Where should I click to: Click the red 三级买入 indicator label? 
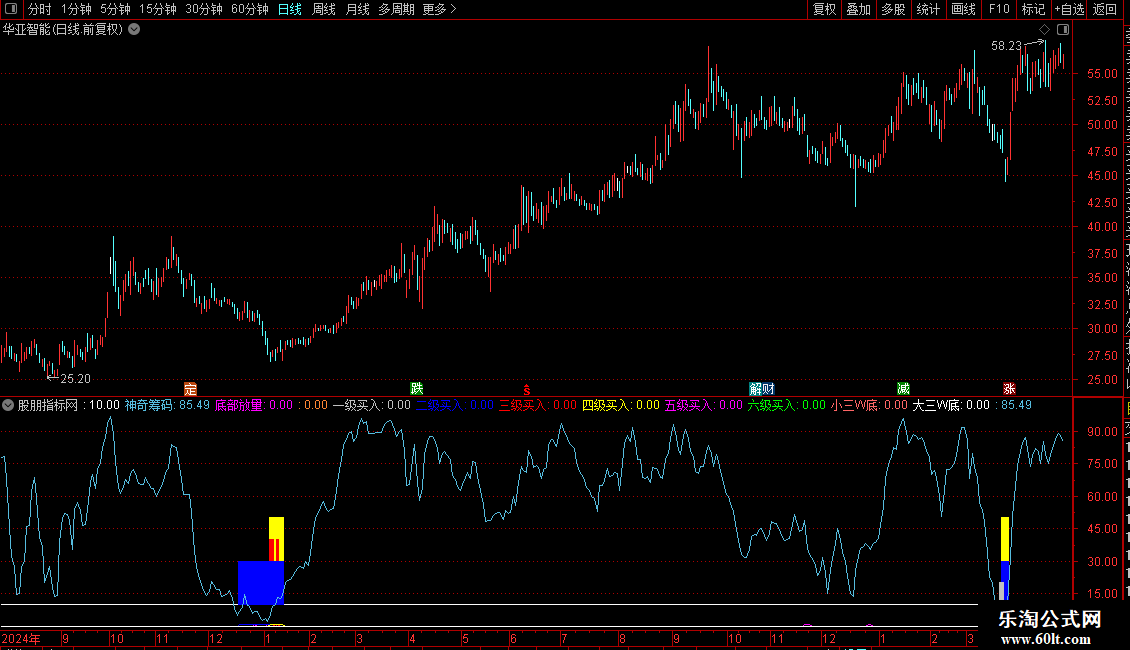pyautogui.click(x=538, y=405)
